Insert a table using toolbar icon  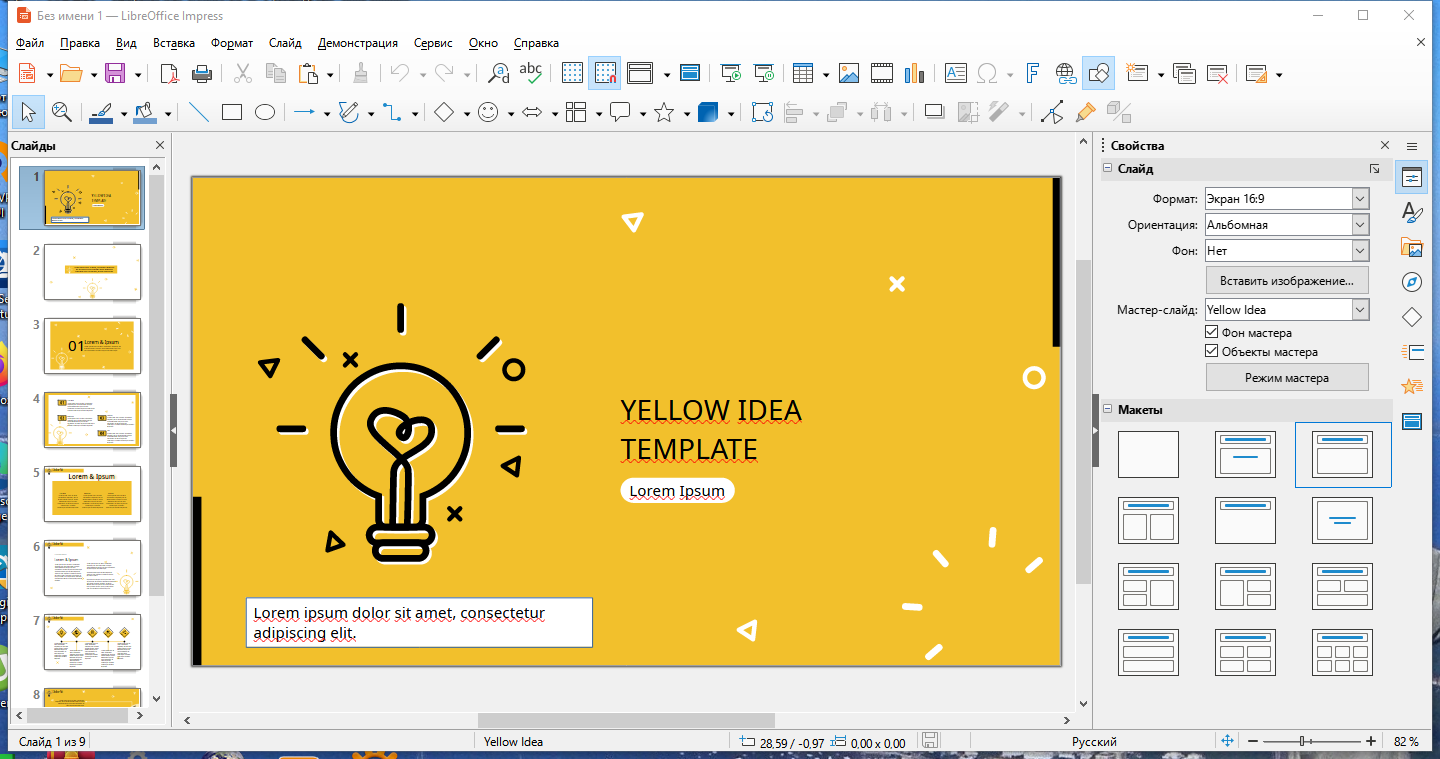(x=802, y=73)
